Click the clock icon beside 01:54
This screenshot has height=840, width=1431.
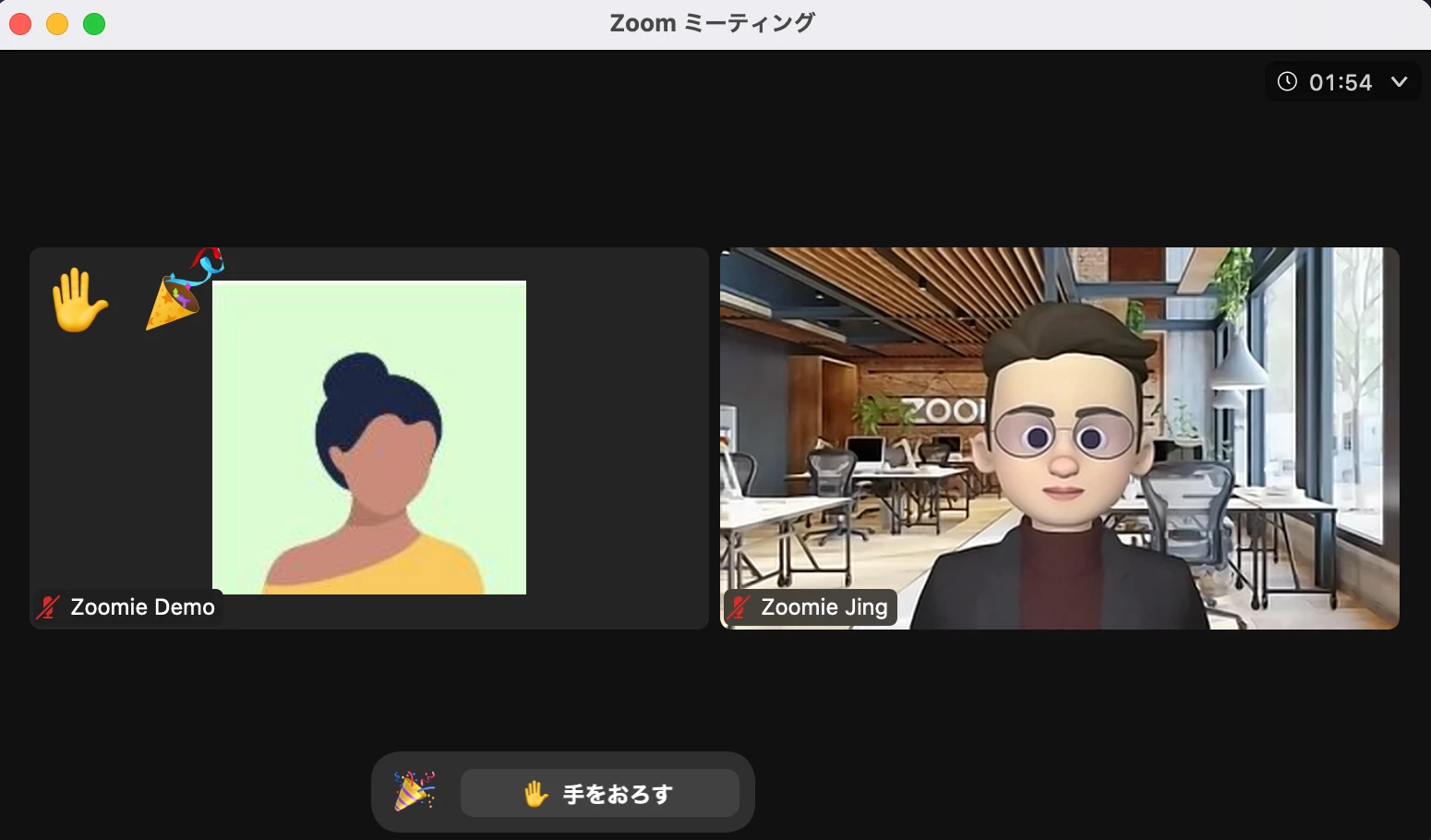click(1287, 82)
